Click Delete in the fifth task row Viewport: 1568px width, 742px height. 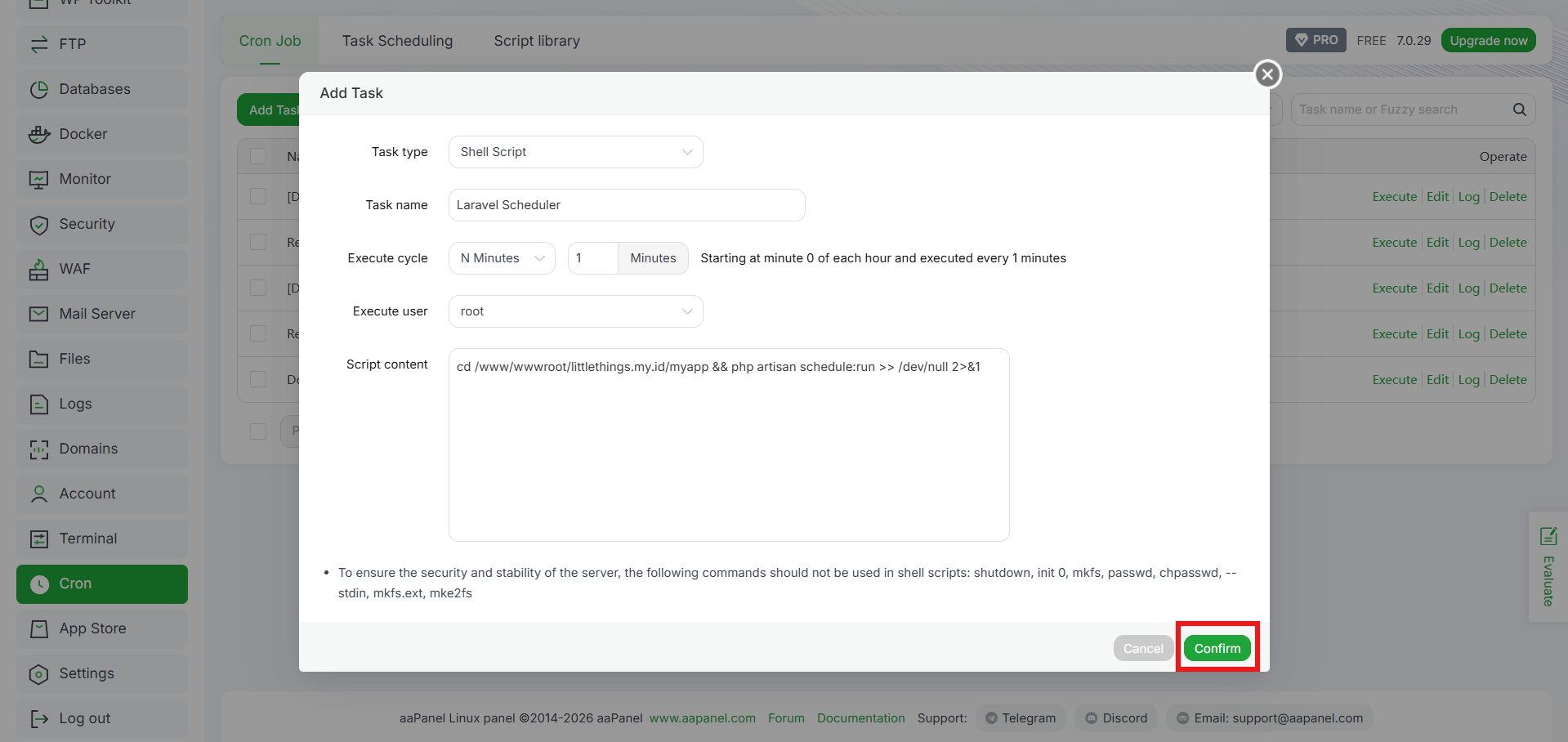point(1508,380)
